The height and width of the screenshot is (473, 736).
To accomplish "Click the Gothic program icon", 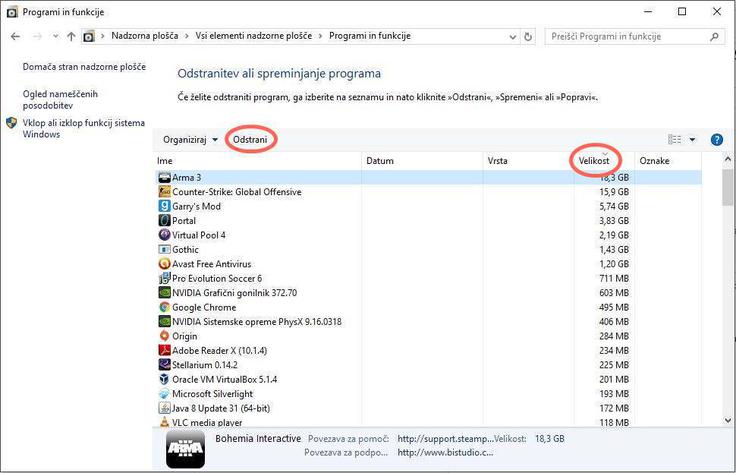I will point(164,250).
